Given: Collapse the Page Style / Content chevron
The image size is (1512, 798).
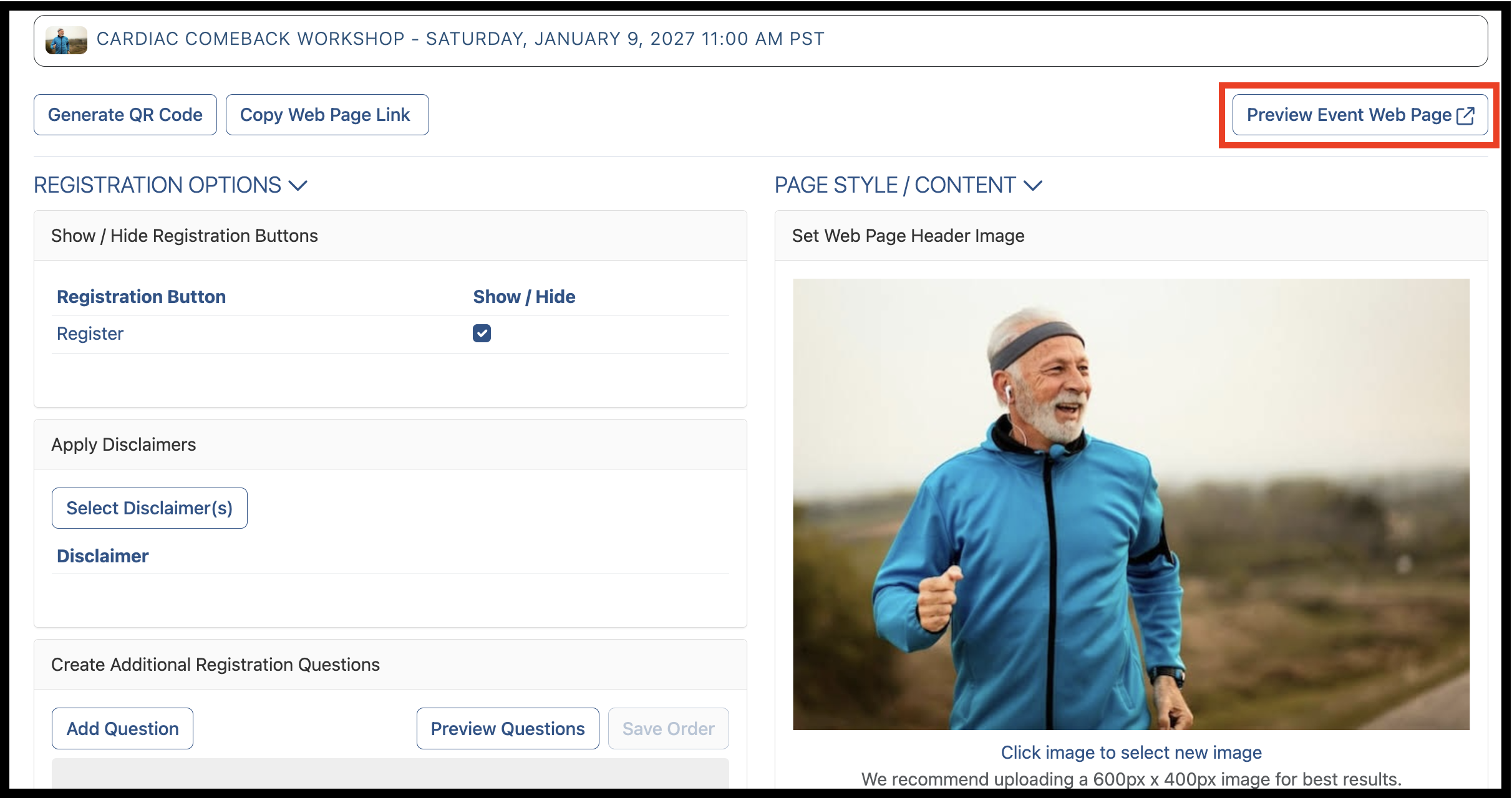Looking at the screenshot, I should 1033,185.
